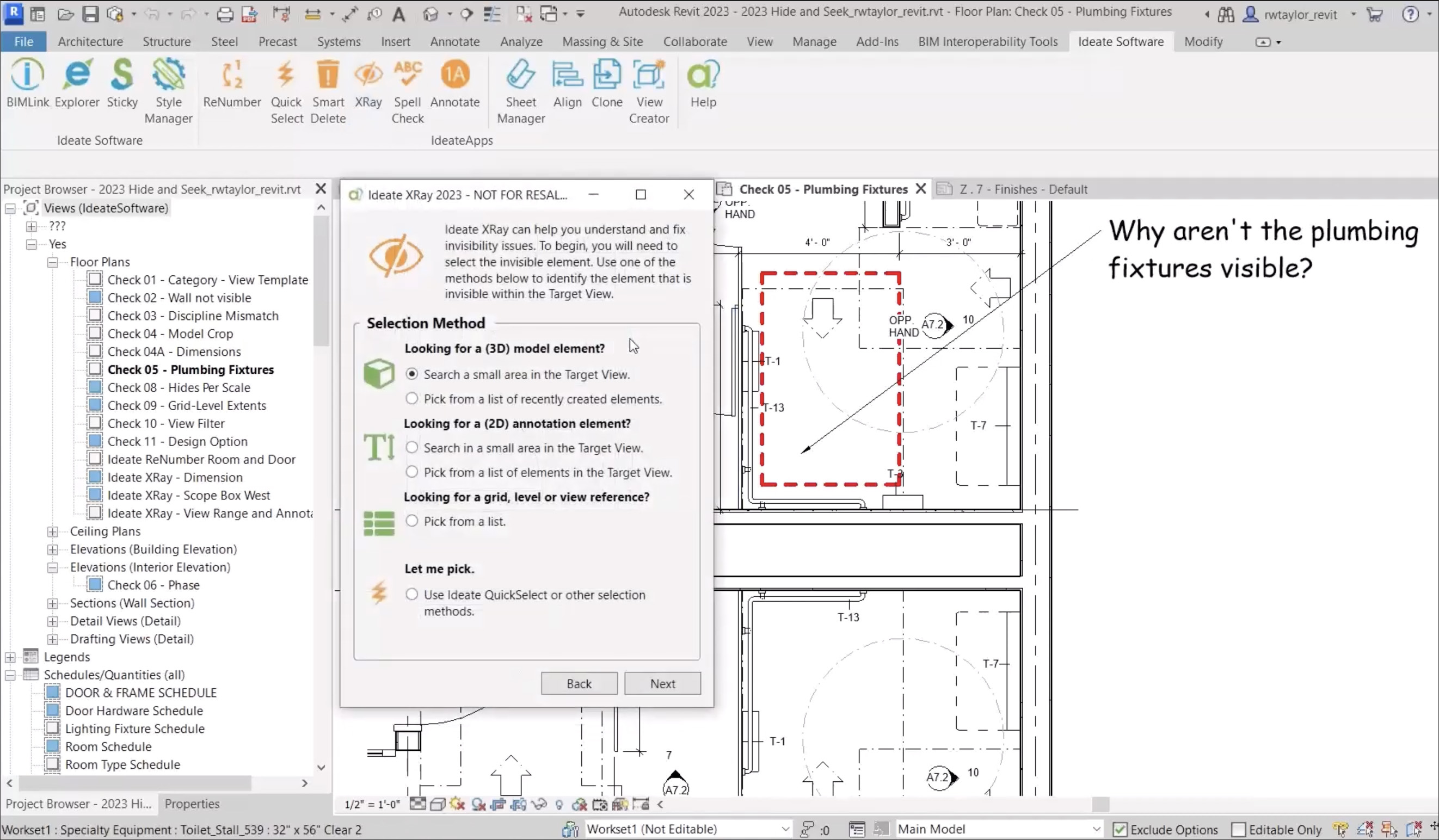Select Pick from list of recently created elements
Image resolution: width=1439 pixels, height=840 pixels.
[411, 399]
